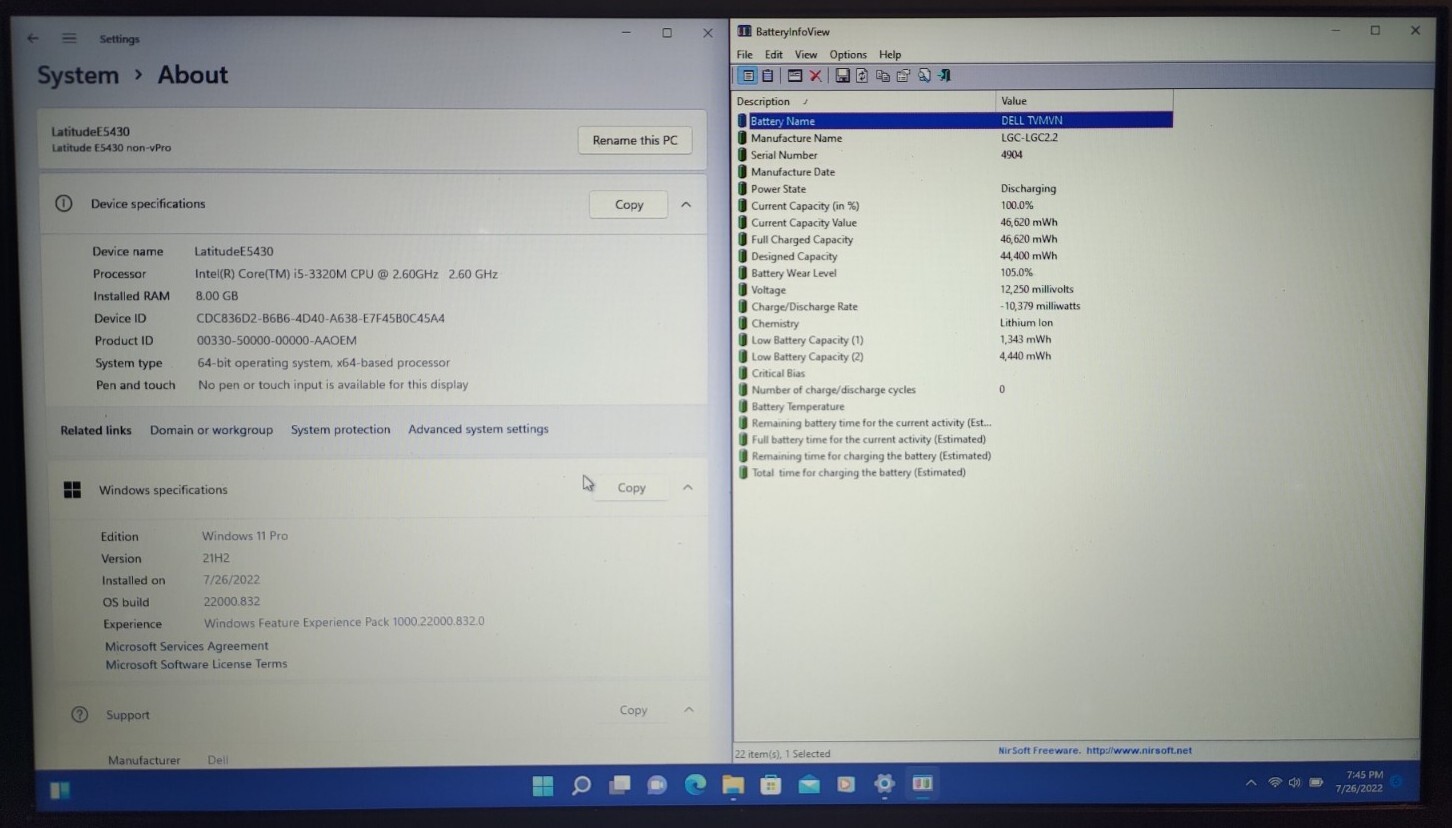Select the Power State row
Image resolution: width=1452 pixels, height=828 pixels.
[x=954, y=188]
